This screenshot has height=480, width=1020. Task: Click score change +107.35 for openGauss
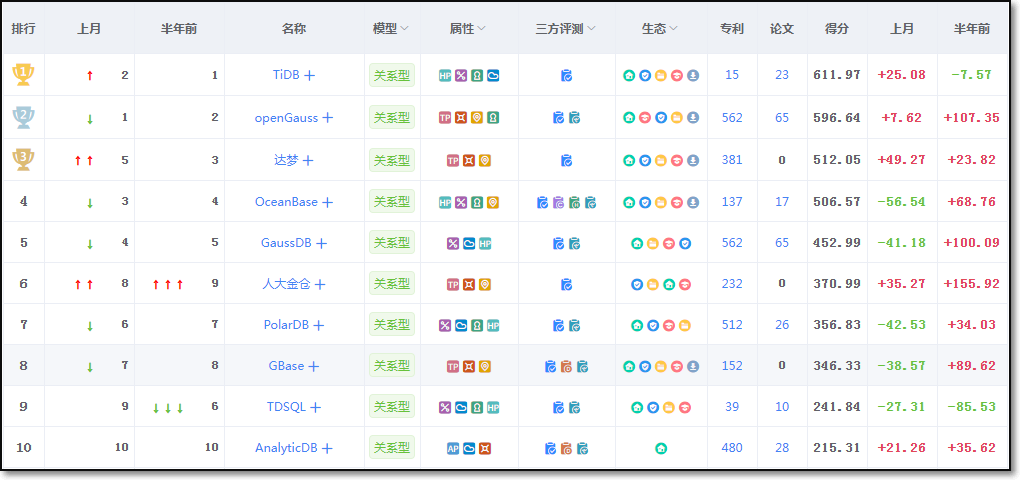[x=973, y=118]
